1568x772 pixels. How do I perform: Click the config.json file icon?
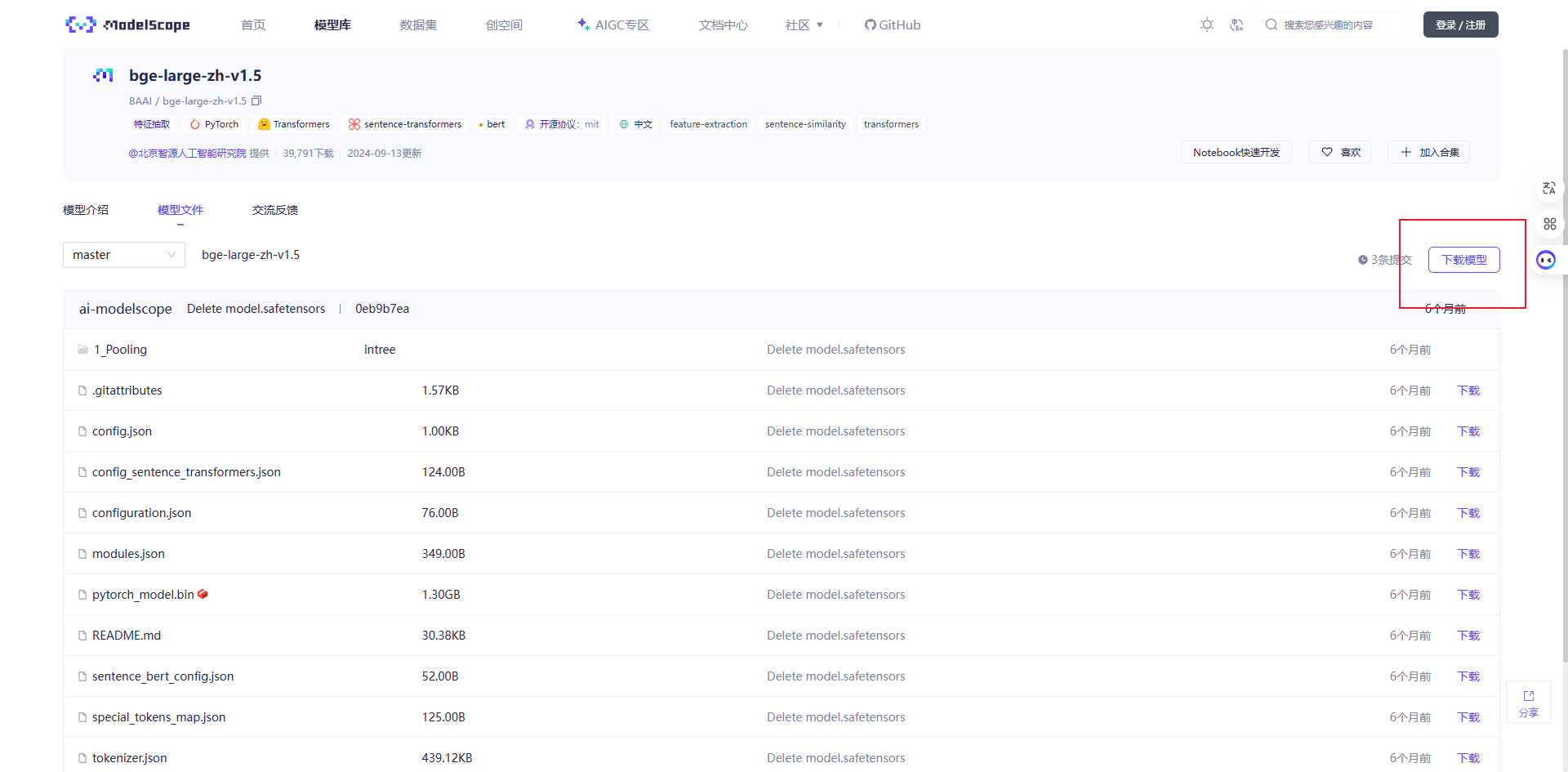(82, 431)
